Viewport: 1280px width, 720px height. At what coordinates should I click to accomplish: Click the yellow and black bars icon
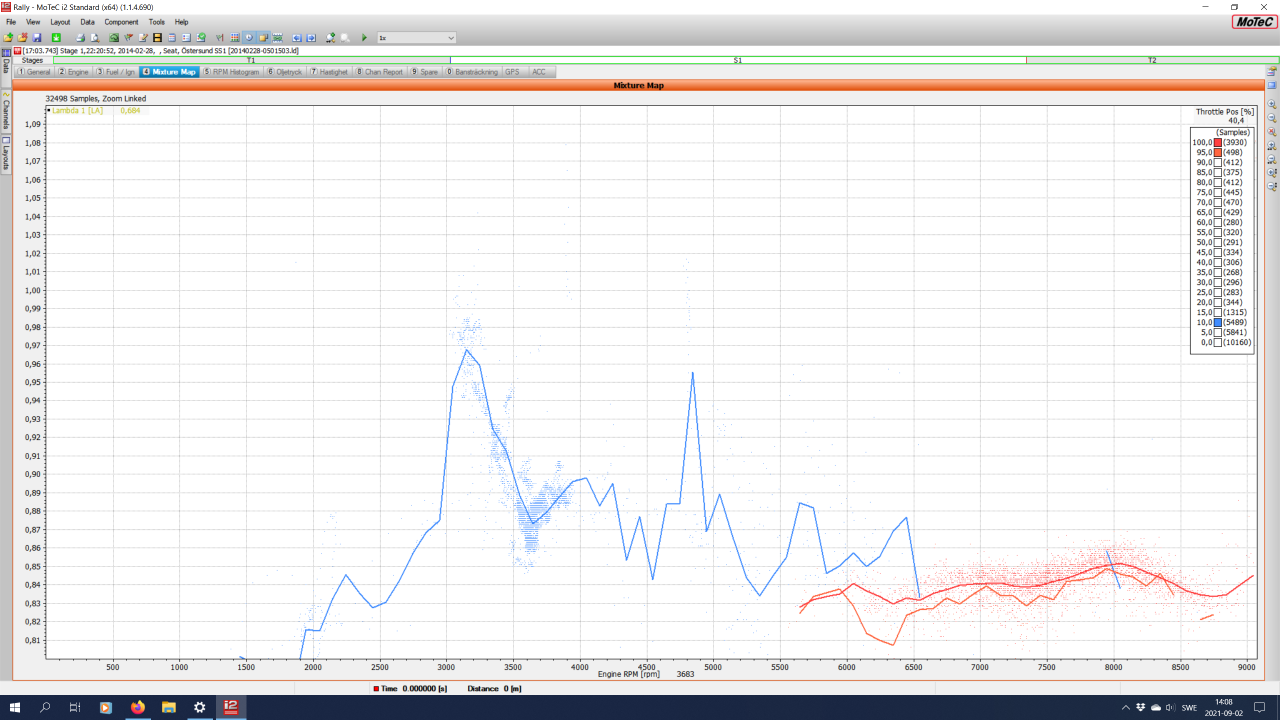coord(157,37)
